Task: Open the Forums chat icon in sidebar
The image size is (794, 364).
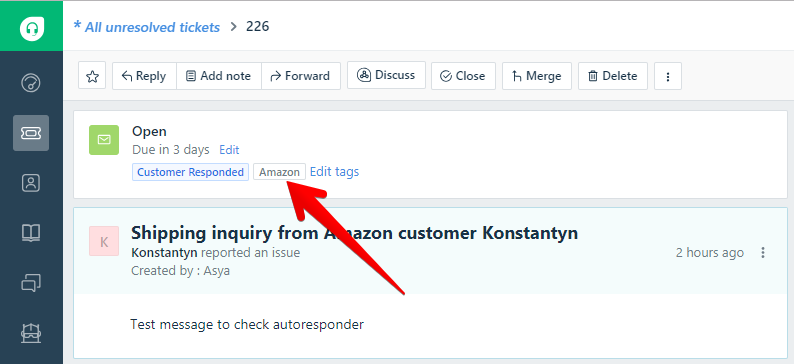Action: pyautogui.click(x=31, y=282)
